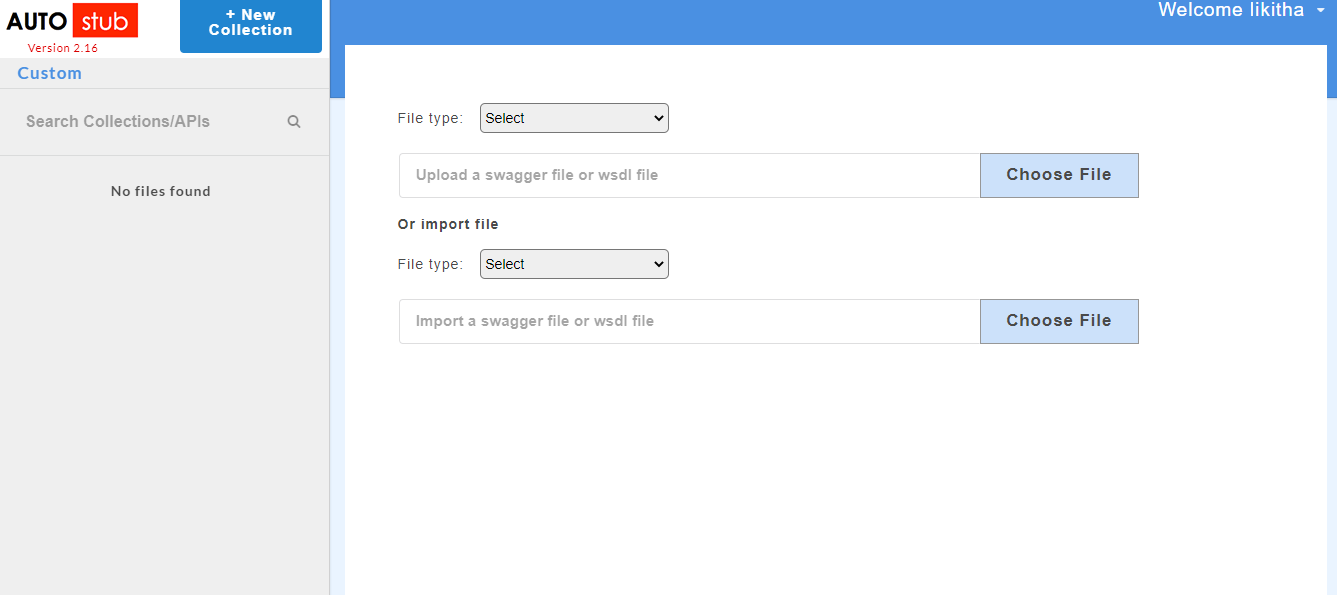Image resolution: width=1337 pixels, height=595 pixels.
Task: Open the user menu caret beside Welcome likitha
Action: tap(1320, 10)
